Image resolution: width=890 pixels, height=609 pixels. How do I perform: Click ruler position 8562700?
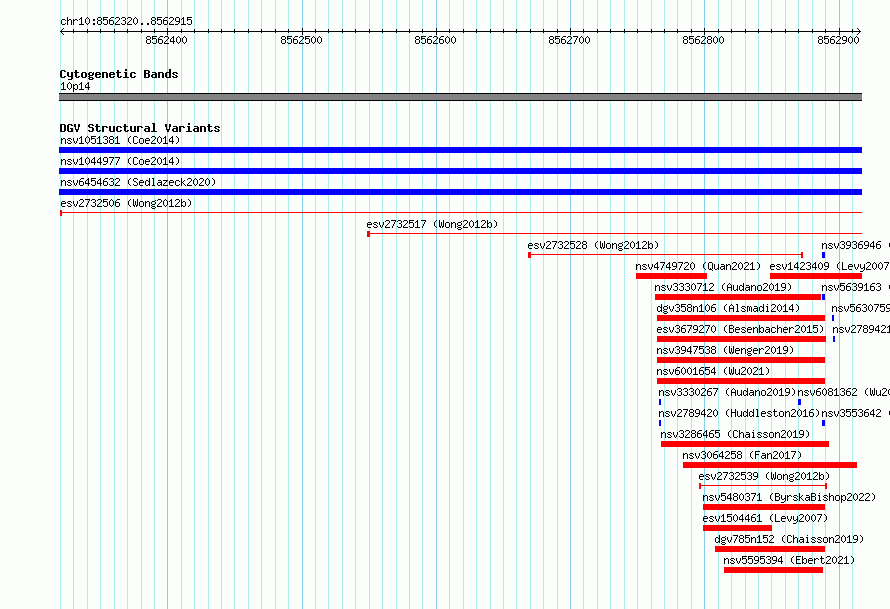[x=569, y=40]
